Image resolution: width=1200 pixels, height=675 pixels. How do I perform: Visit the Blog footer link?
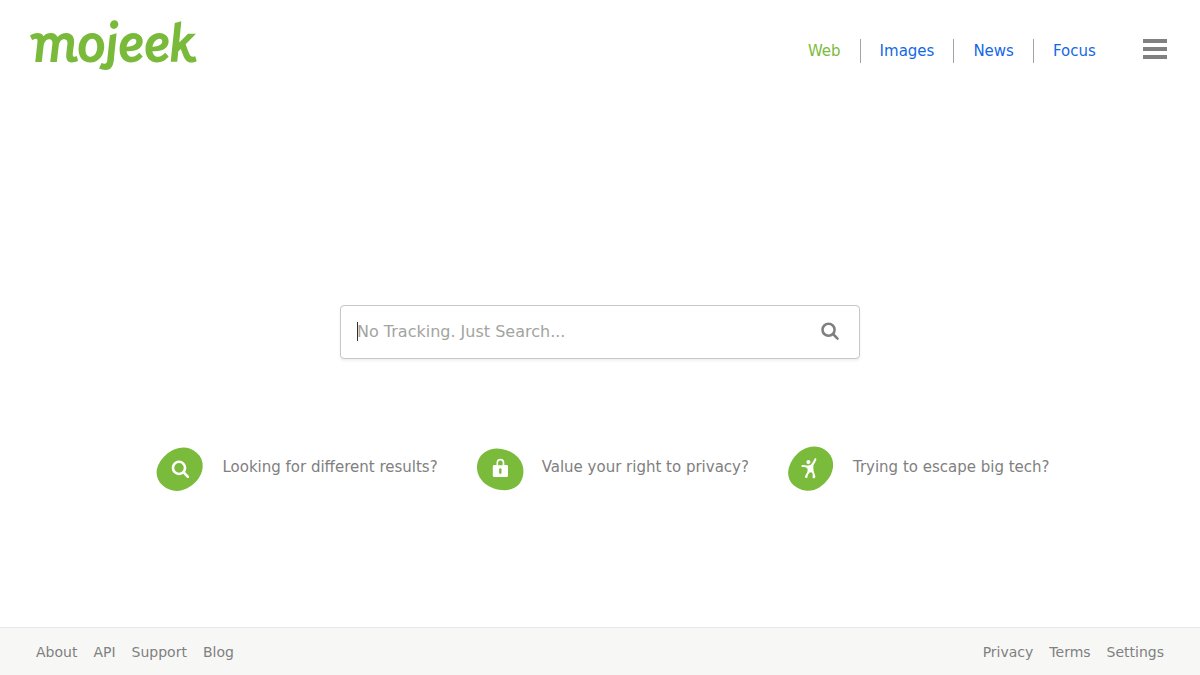(218, 652)
